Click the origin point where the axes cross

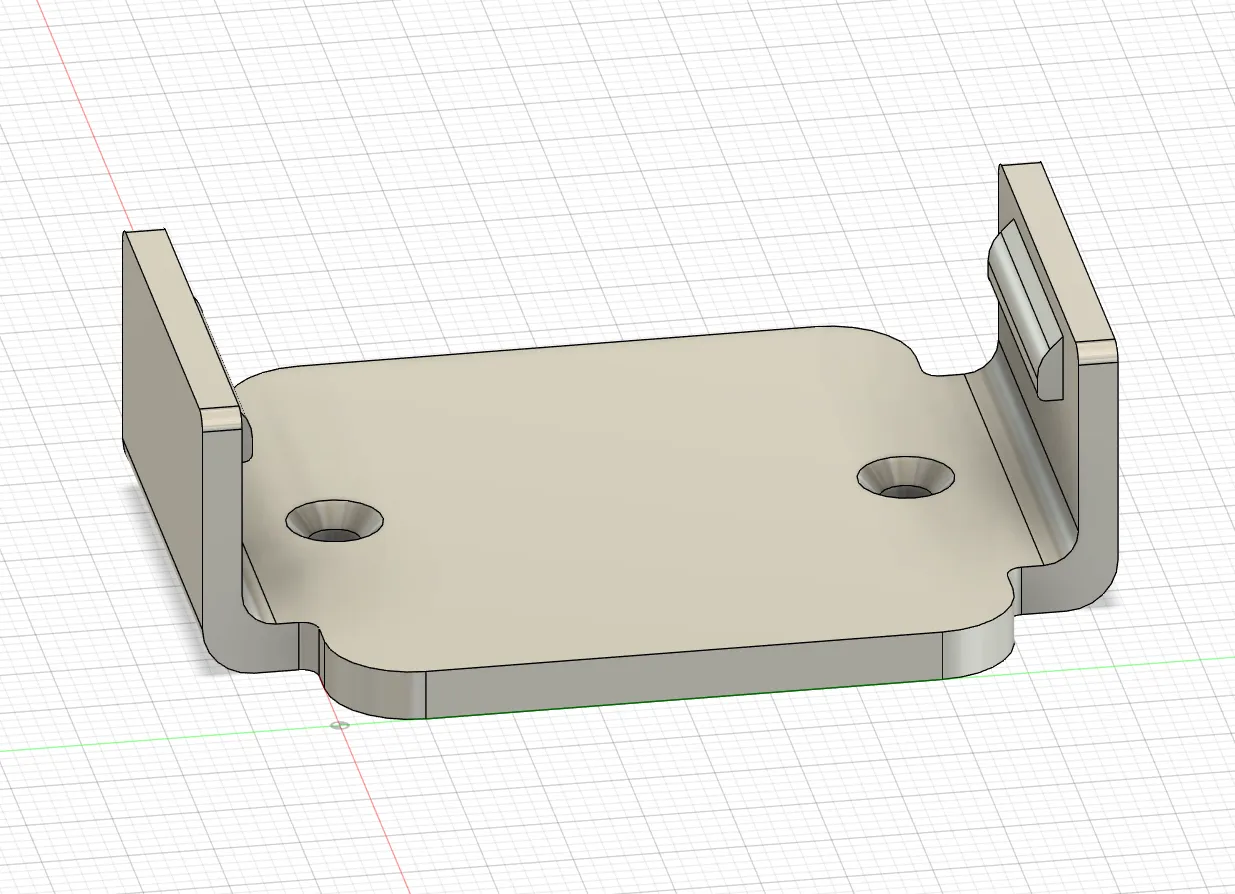(x=340, y=724)
